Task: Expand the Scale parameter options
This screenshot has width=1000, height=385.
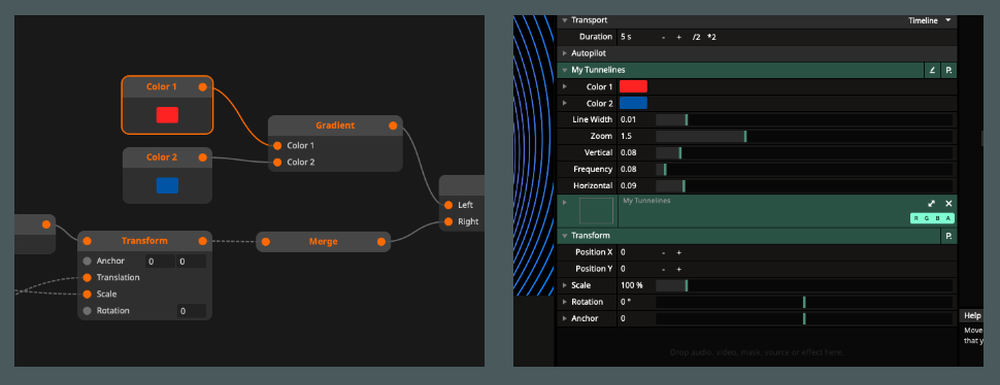Action: pos(564,286)
